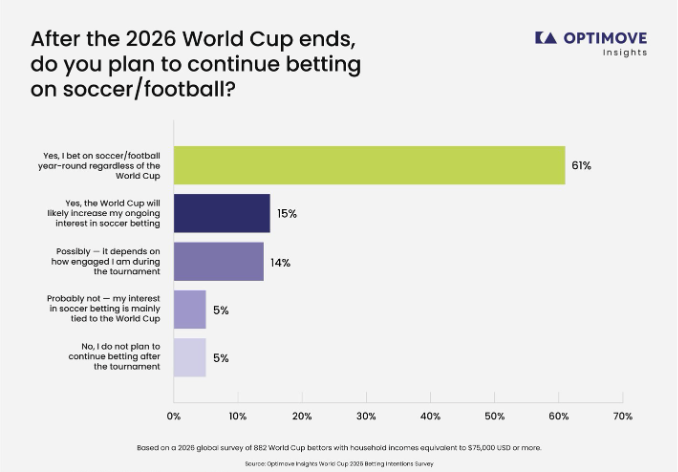Click the Optimove logo icon
This screenshot has height=472, width=678.
[546, 38]
